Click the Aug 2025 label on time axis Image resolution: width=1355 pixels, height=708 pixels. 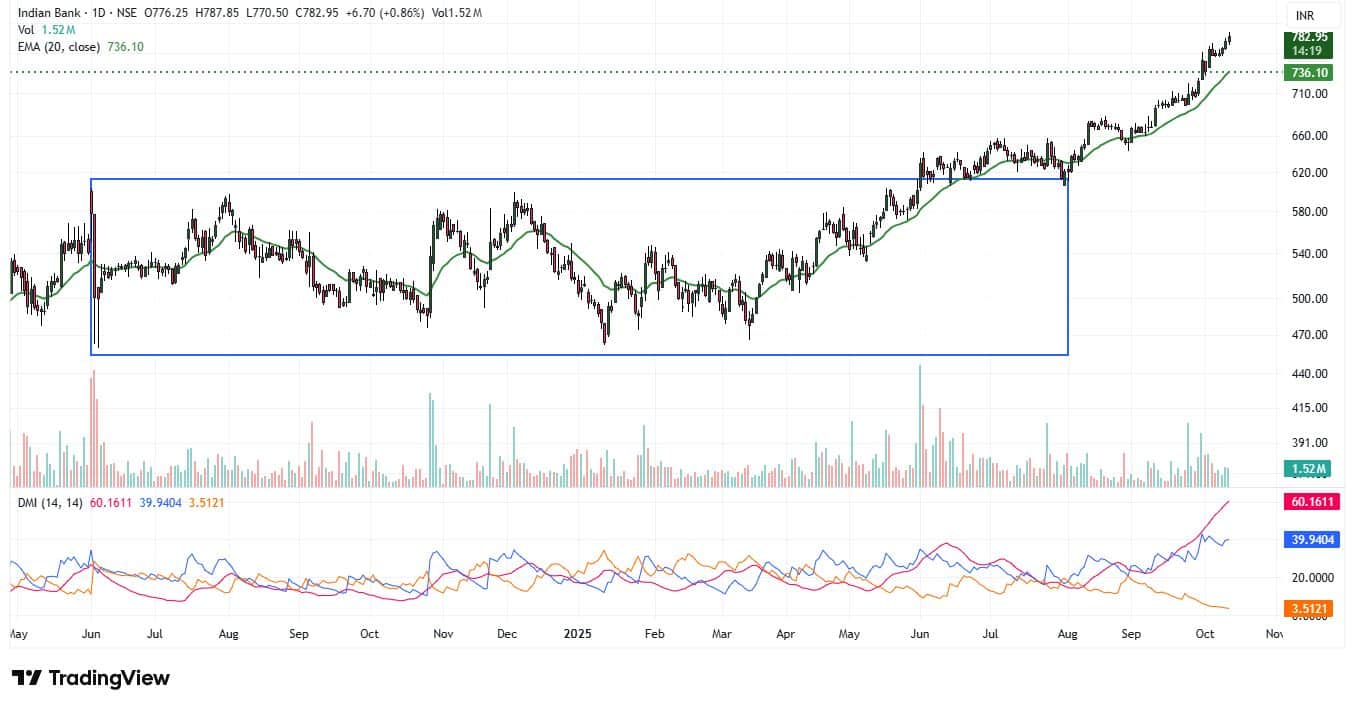[x=1067, y=633]
